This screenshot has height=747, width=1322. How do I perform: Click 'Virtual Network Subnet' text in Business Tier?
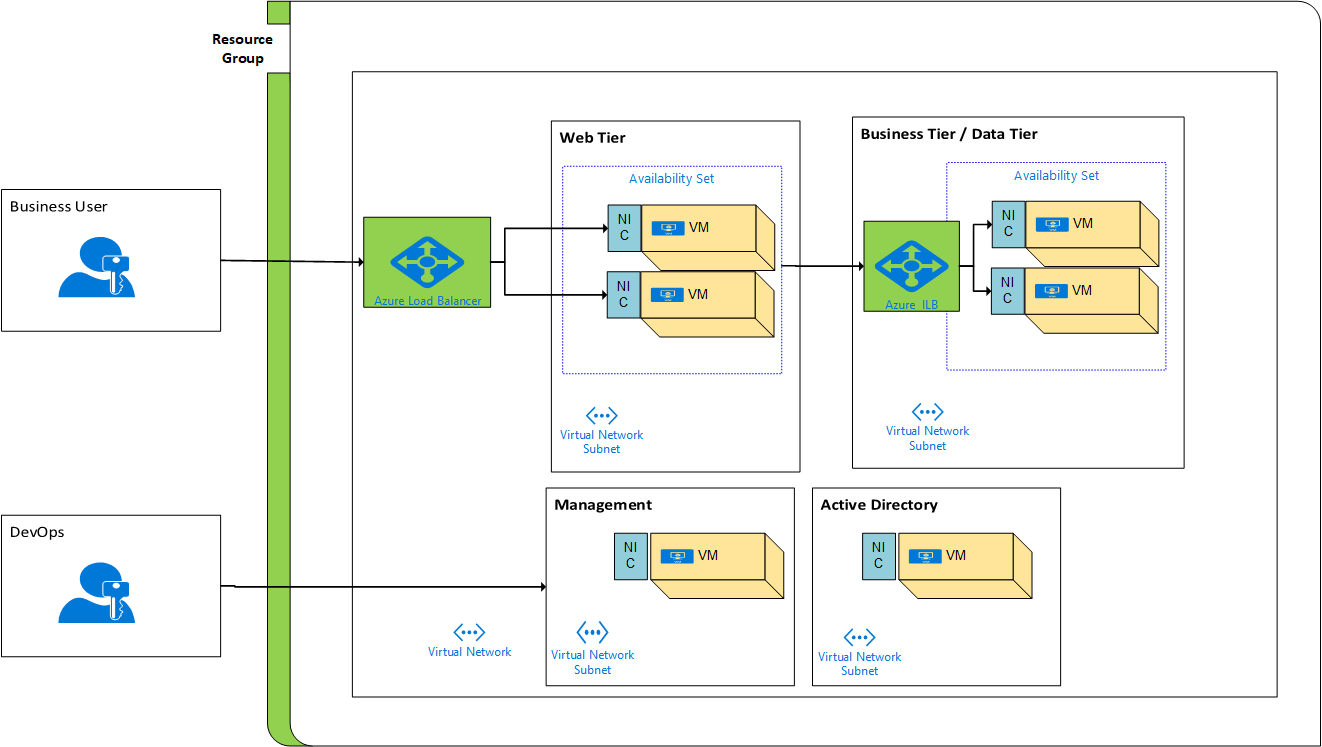[x=927, y=438]
